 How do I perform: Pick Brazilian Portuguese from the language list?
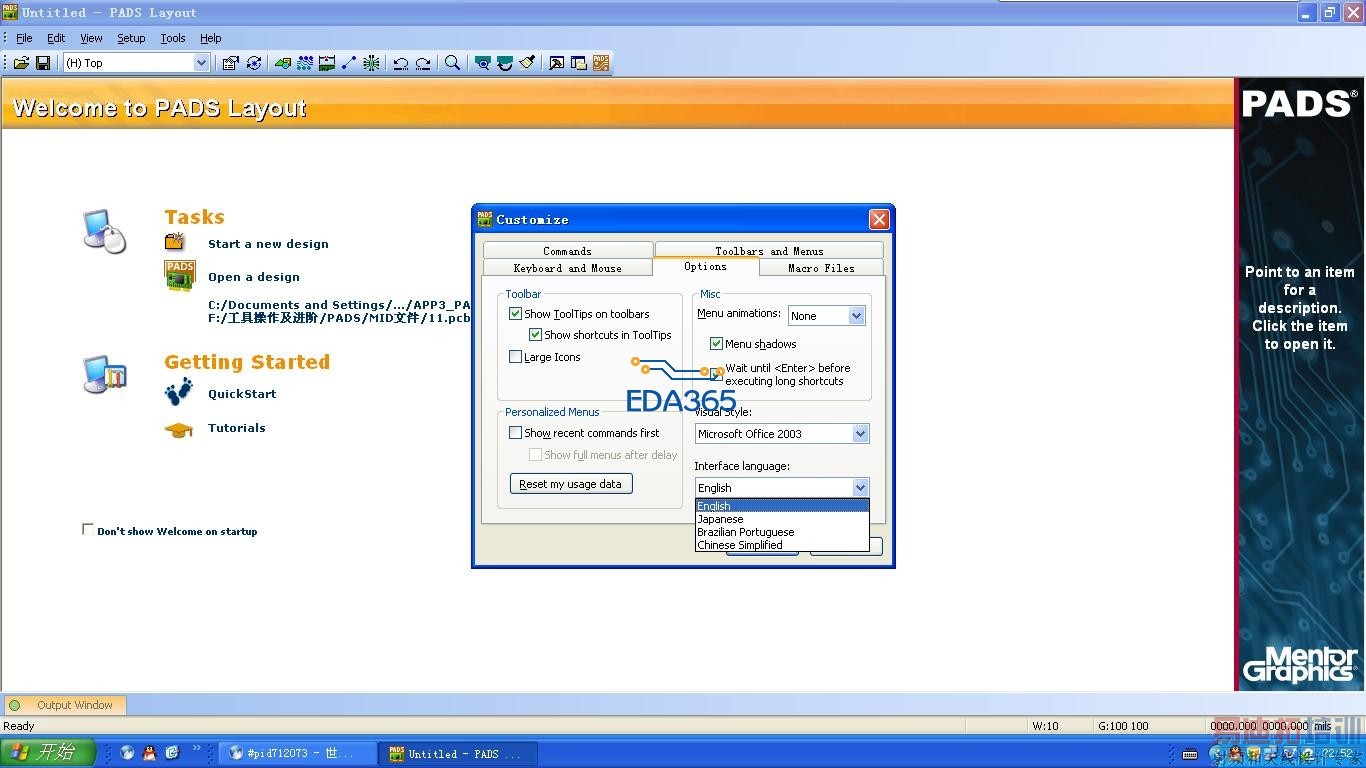782,532
